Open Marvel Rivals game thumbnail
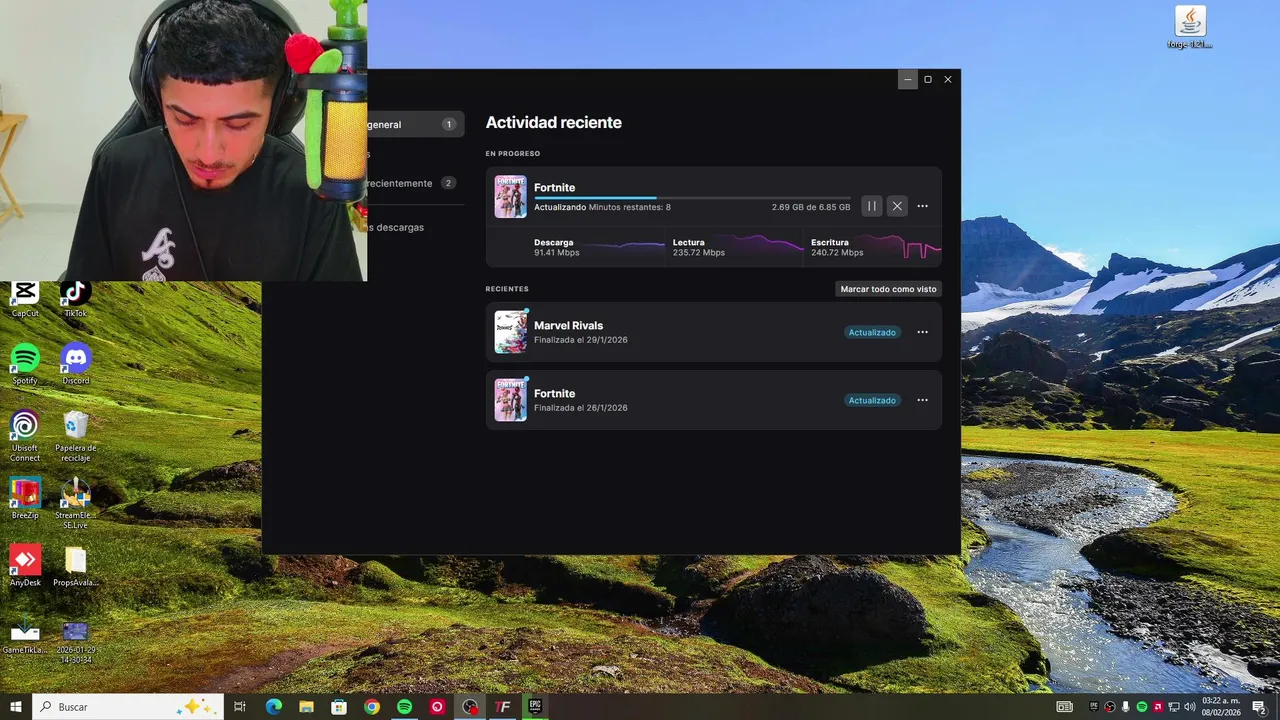1280x720 pixels. (x=510, y=332)
